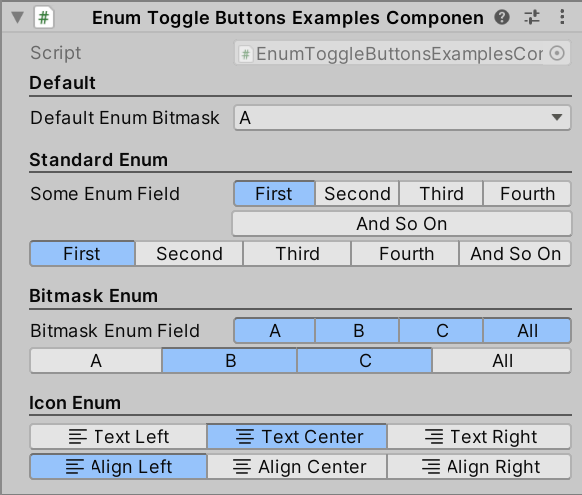
Task: Open the component presets slider icon
Action: [x=532, y=17]
